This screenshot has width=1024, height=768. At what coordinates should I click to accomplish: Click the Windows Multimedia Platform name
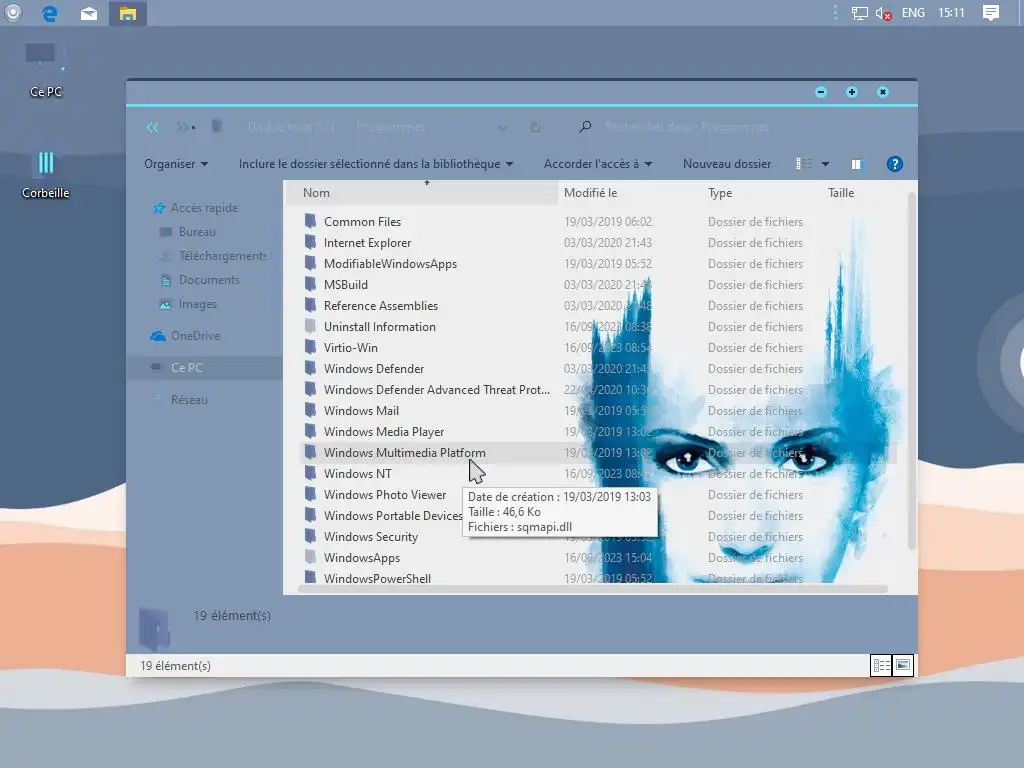(x=405, y=453)
